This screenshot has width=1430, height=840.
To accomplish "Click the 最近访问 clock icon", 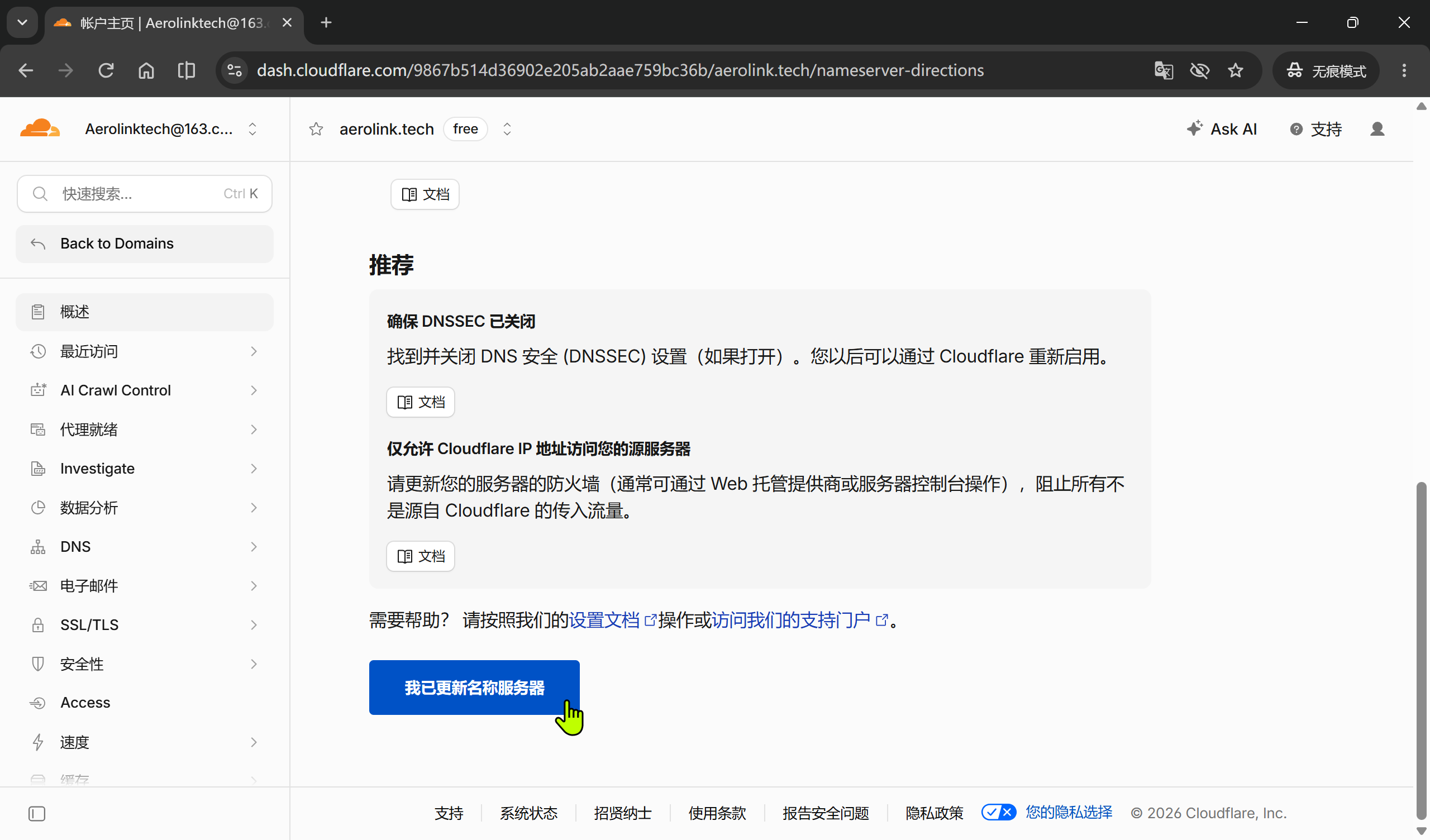I will [38, 351].
